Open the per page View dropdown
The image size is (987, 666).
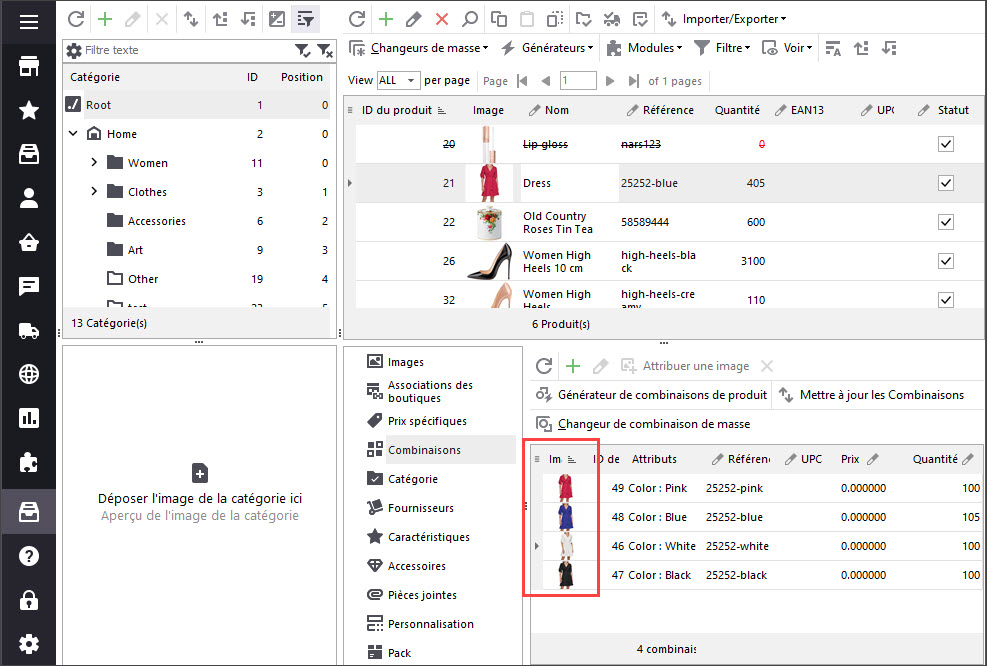pos(398,81)
